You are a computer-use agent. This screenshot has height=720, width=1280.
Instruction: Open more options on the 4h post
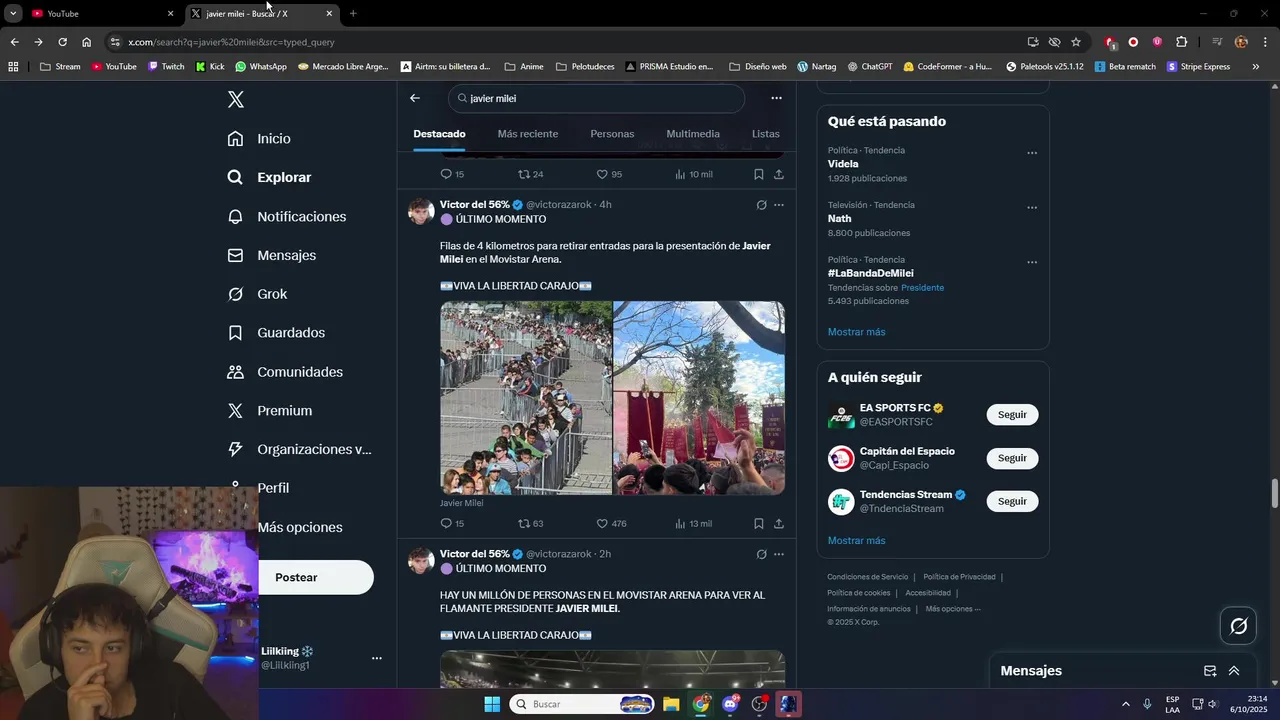point(779,205)
